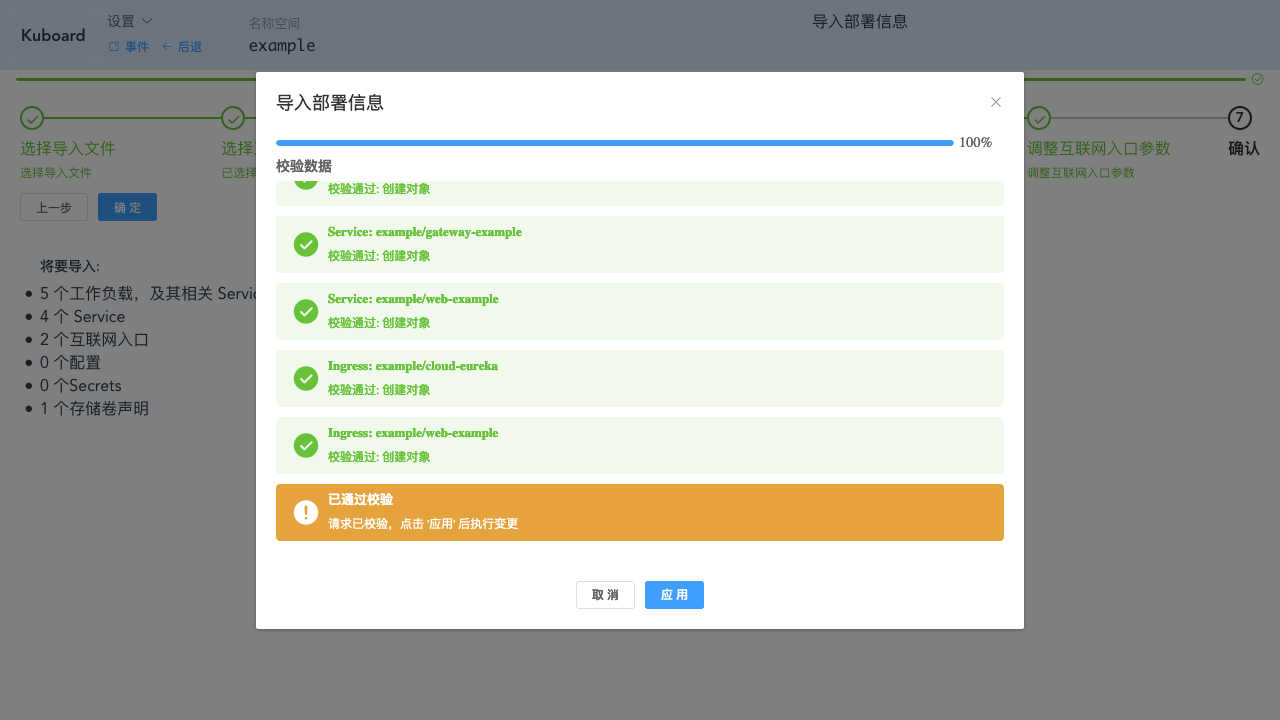Click the back arrow icon before 后退

tap(166, 46)
